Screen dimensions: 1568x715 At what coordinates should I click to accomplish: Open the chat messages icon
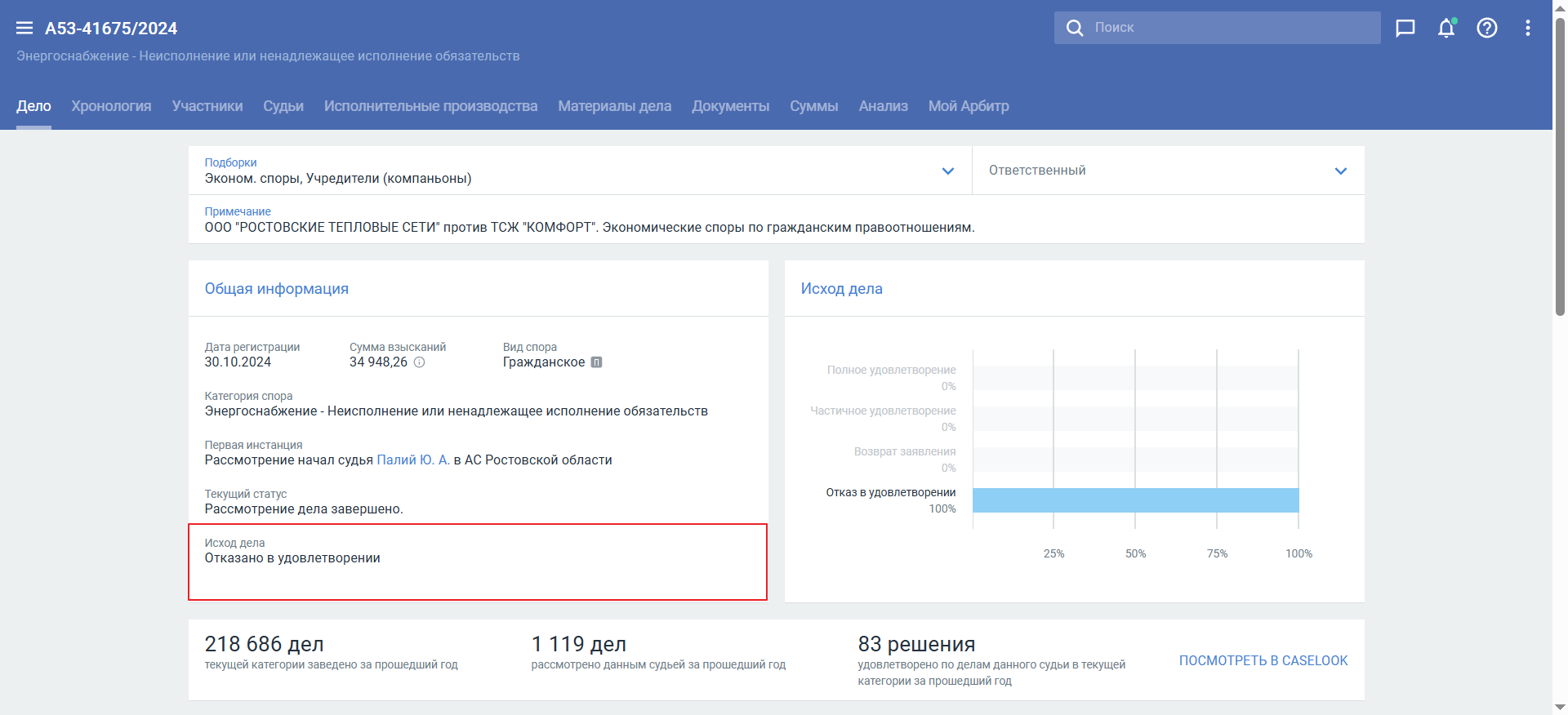tap(1405, 28)
